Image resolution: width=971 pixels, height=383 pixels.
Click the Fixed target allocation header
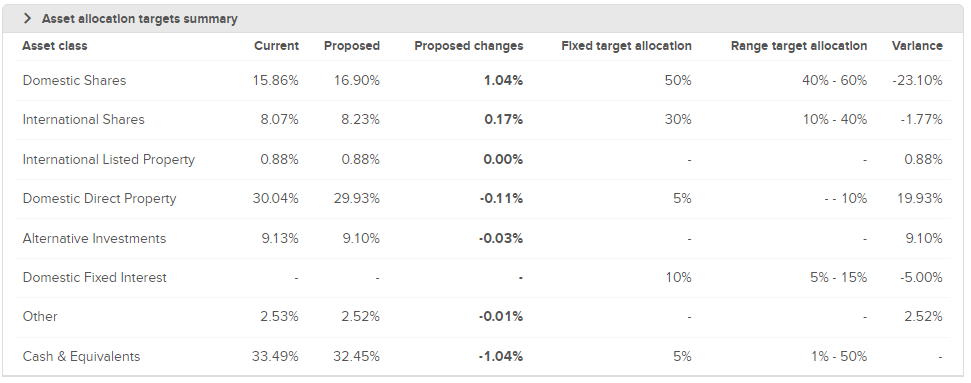tap(627, 46)
